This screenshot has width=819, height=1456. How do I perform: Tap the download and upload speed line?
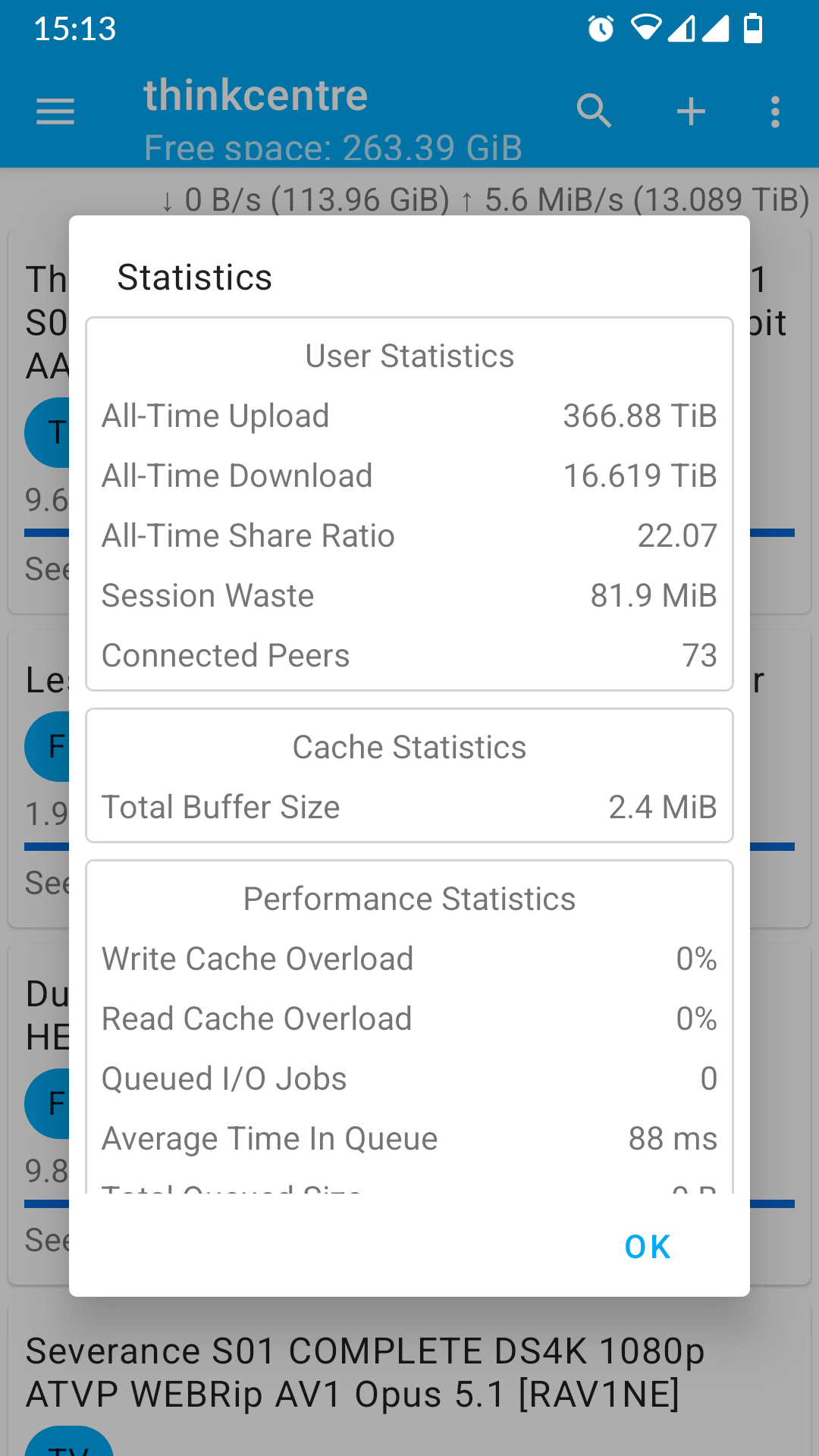click(485, 200)
